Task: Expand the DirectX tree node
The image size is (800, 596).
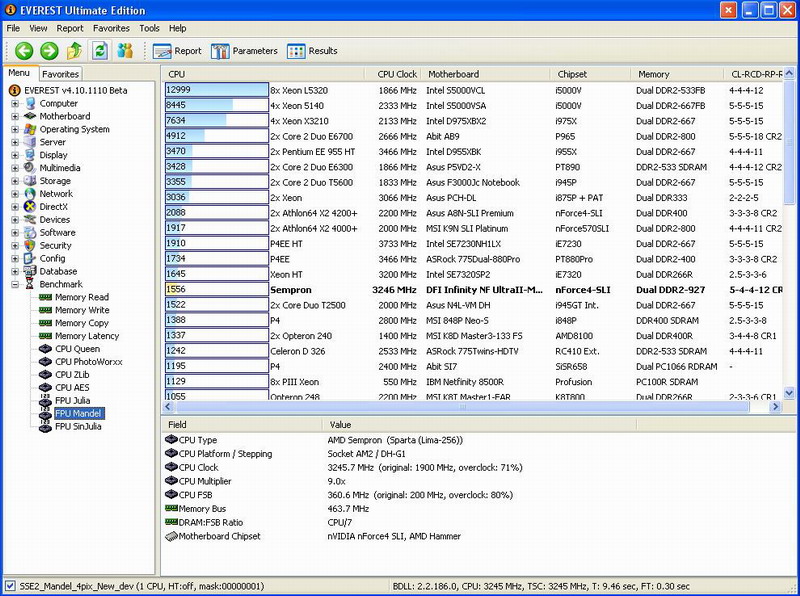Action: click(x=15, y=207)
